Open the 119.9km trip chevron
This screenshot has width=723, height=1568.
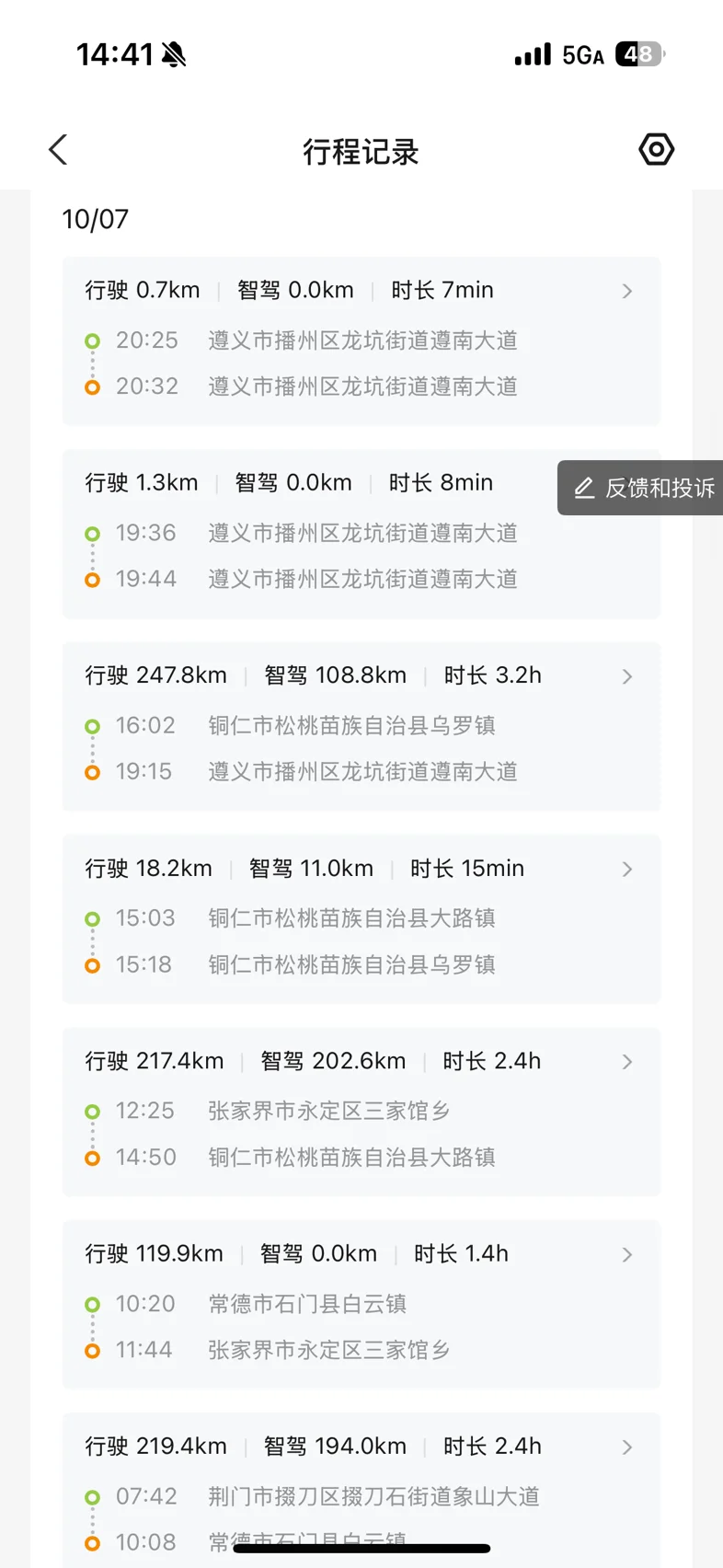(x=627, y=1255)
